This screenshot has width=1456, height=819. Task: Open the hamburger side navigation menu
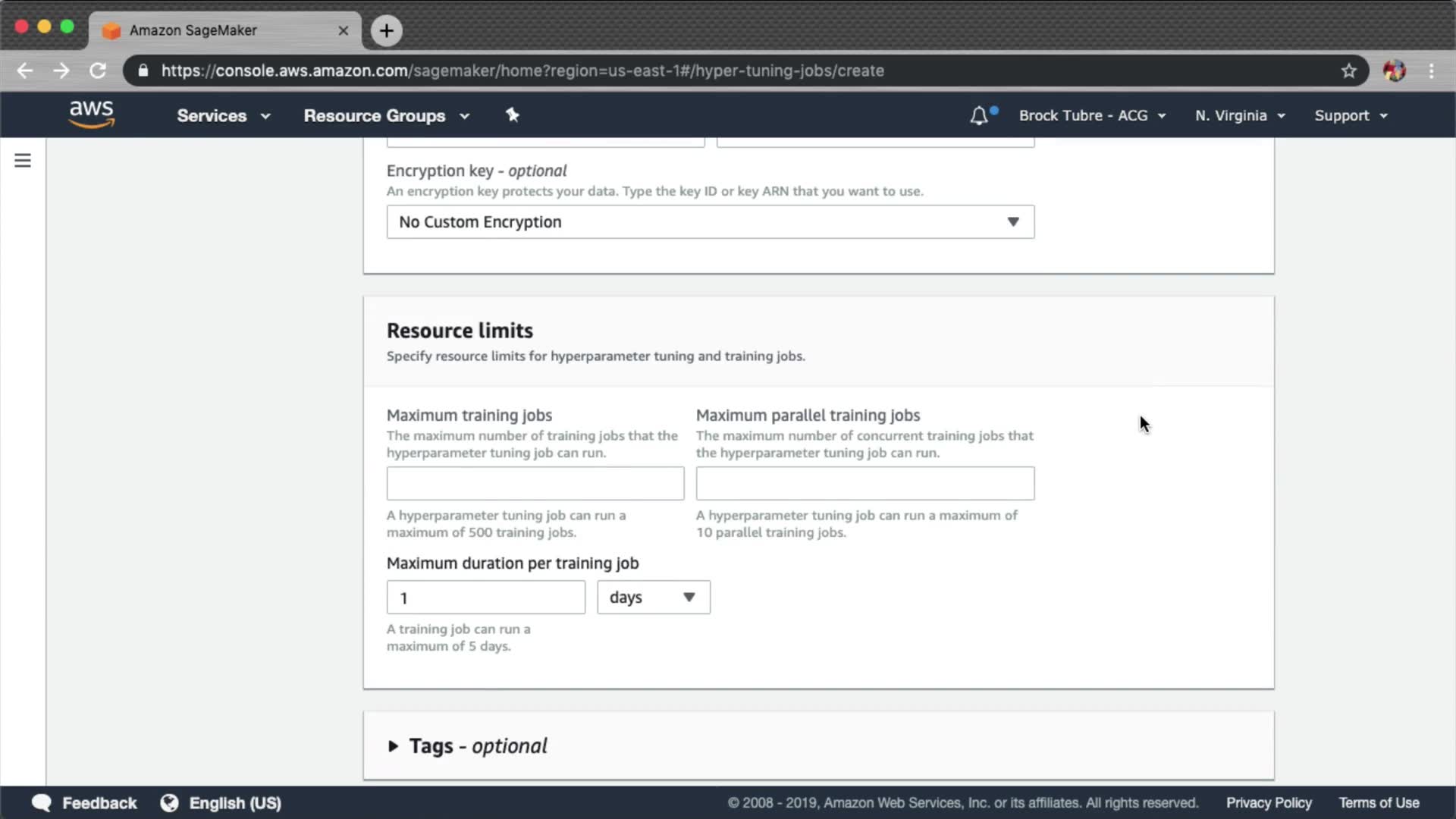(x=23, y=161)
